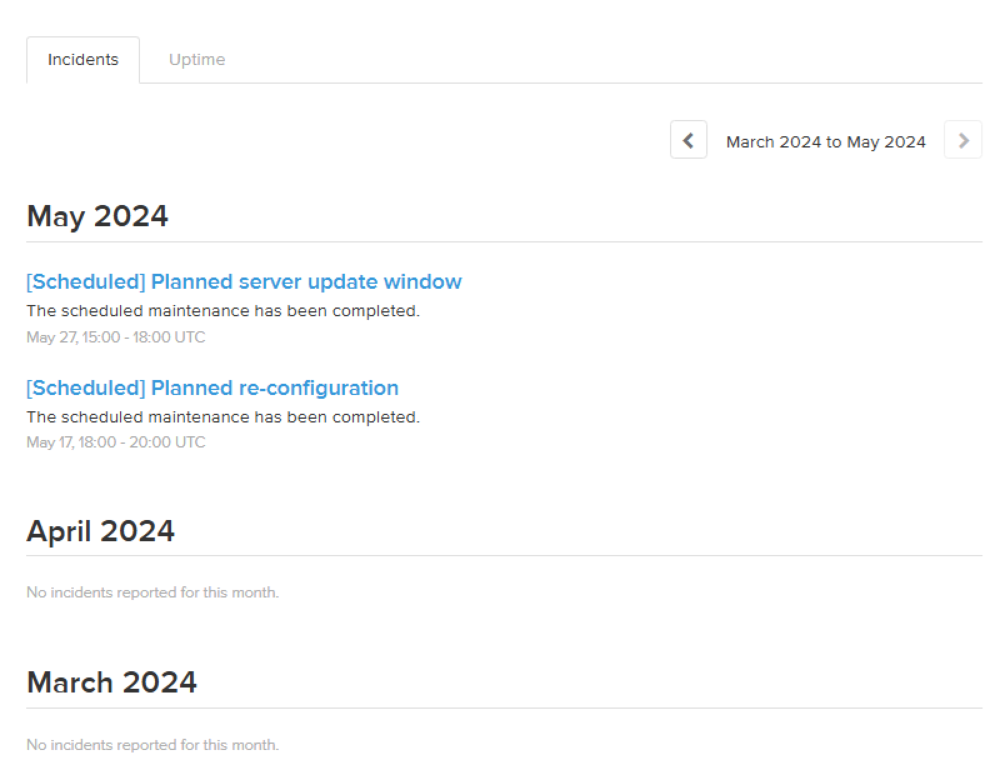This screenshot has width=999, height=779.
Task: Switch to the Uptime tab
Action: point(197,60)
